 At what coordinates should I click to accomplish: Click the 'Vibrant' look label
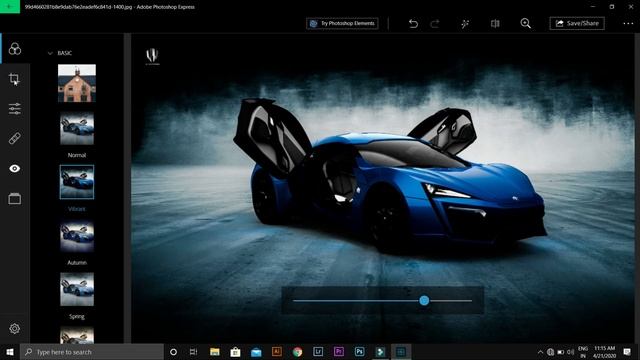pyautogui.click(x=77, y=209)
